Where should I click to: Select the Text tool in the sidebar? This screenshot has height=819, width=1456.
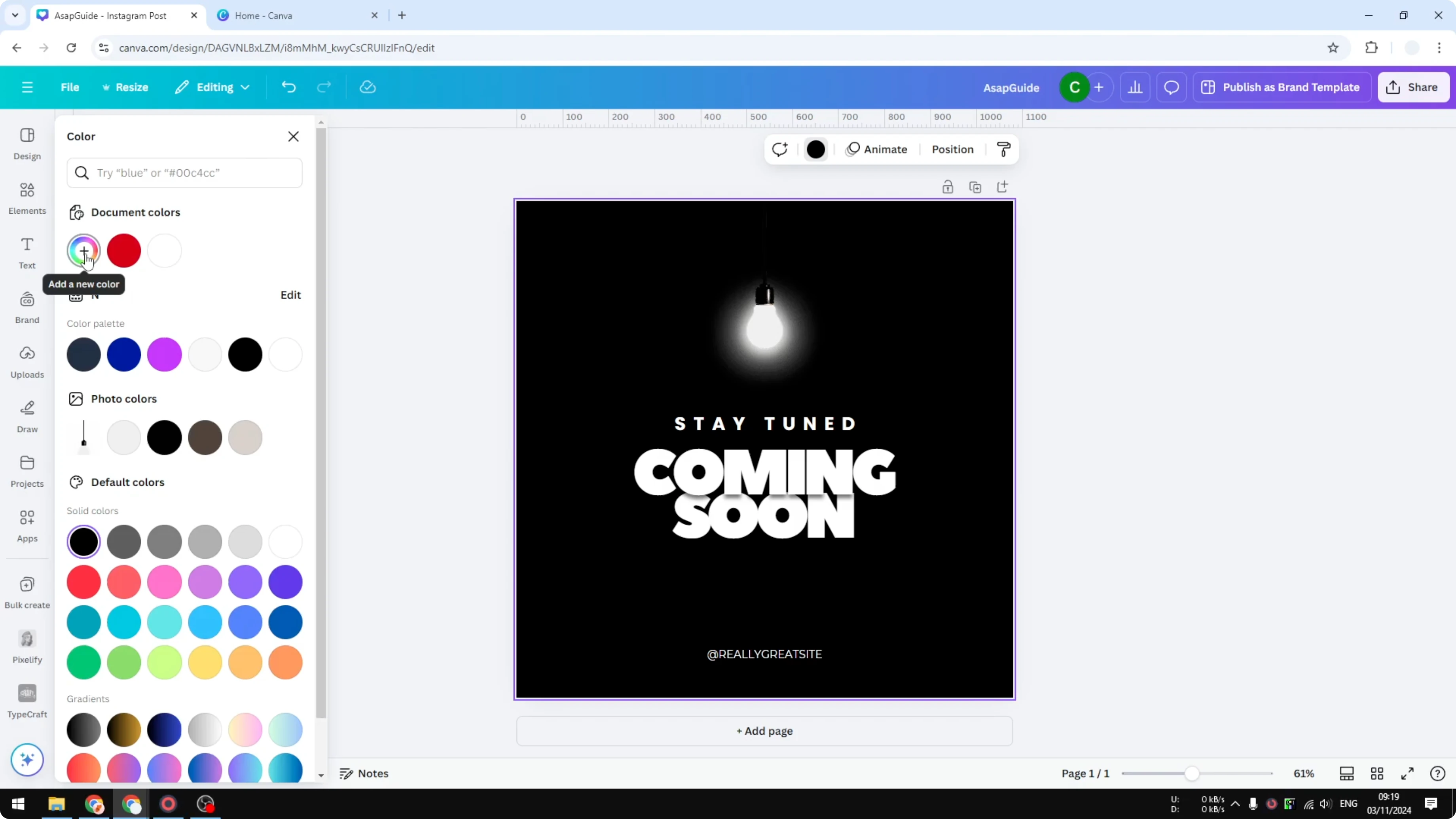[x=27, y=252]
